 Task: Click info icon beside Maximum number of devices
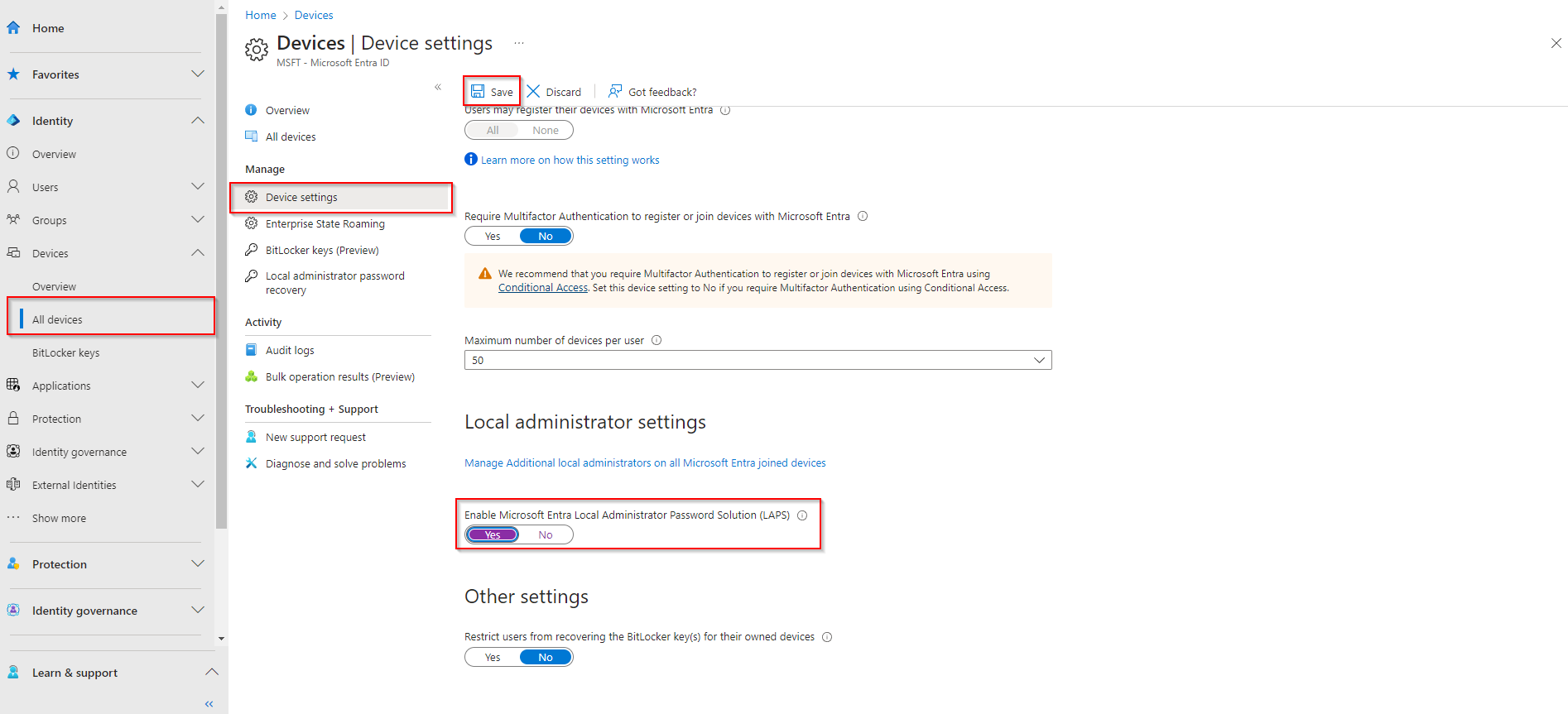pos(657,340)
